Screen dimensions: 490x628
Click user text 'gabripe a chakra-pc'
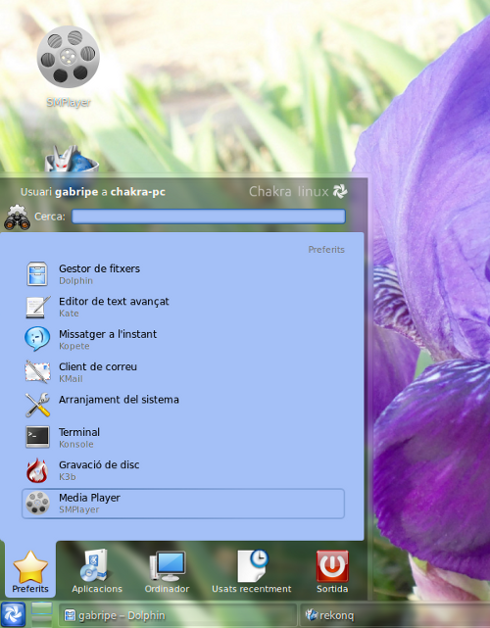110,192
